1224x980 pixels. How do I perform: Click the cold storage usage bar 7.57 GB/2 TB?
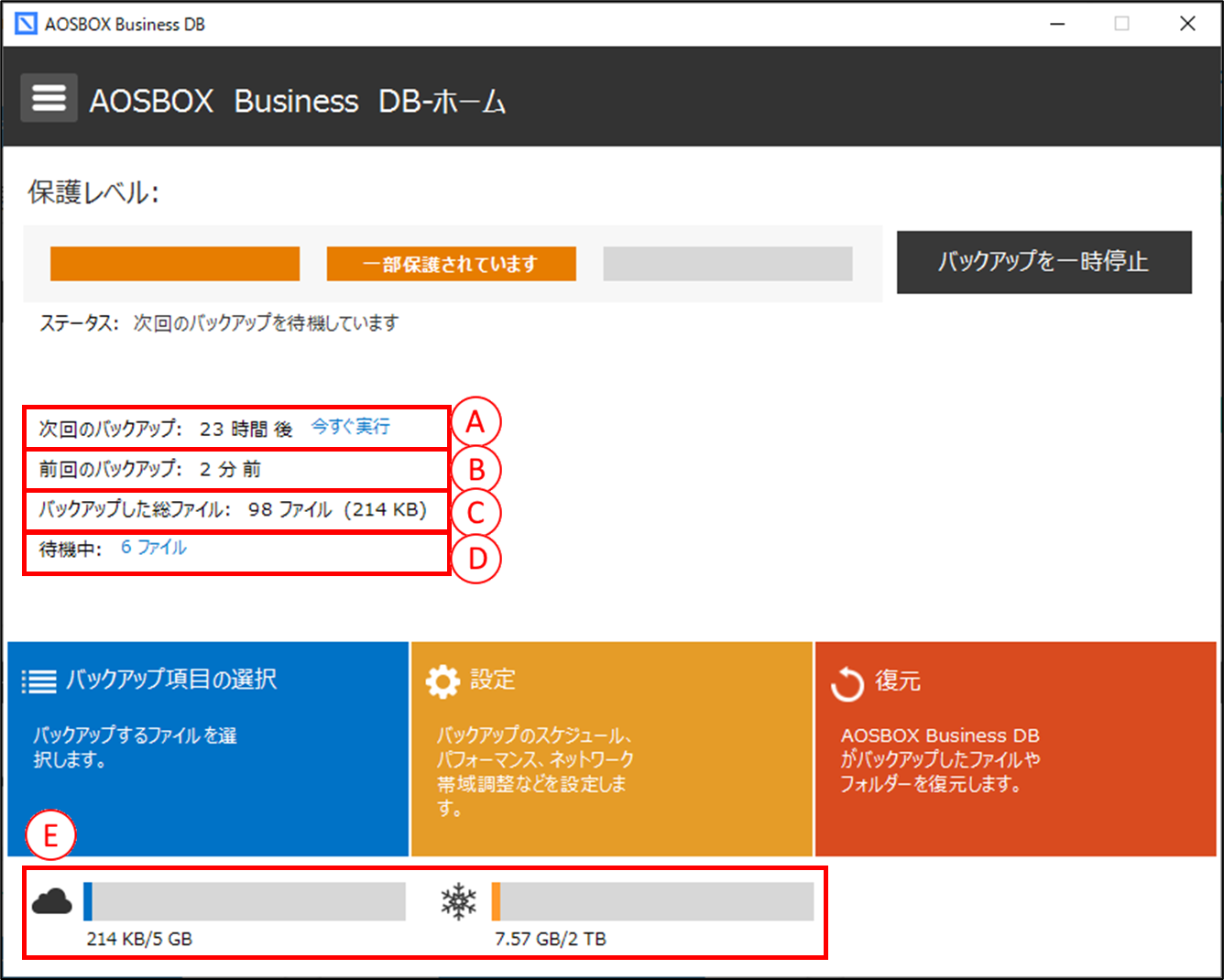(x=652, y=901)
